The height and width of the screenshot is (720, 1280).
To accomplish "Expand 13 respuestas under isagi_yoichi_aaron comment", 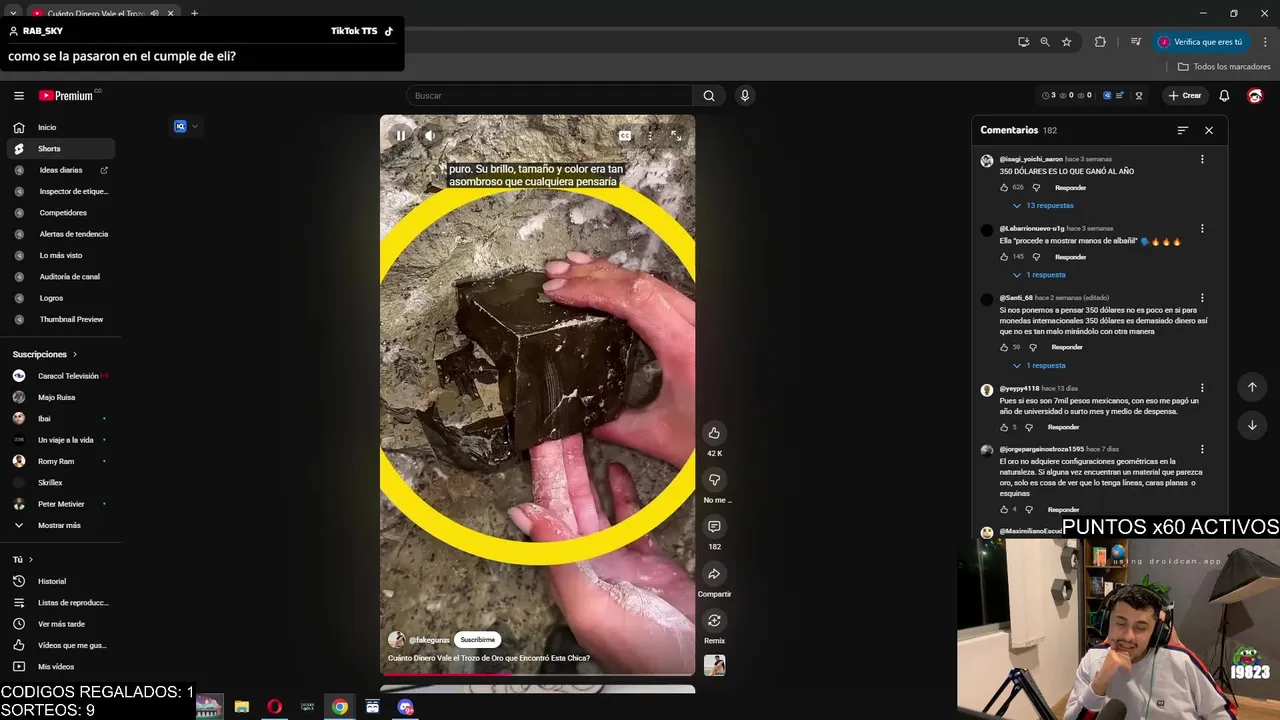I will coord(1043,206).
